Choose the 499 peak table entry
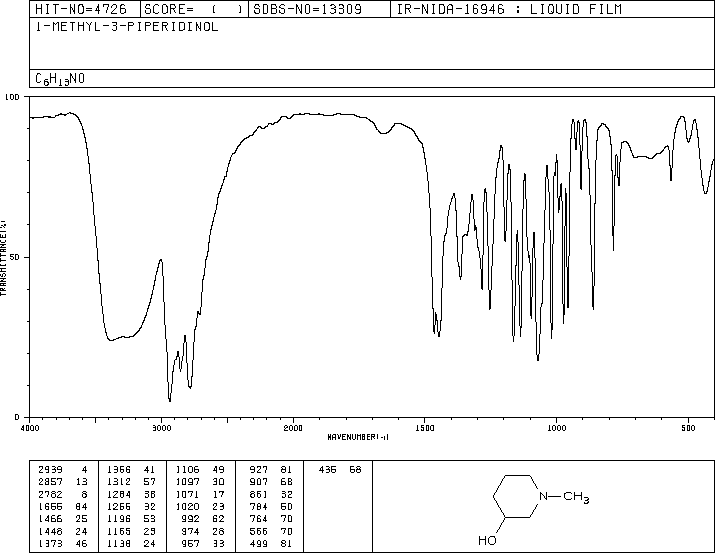 259,544
